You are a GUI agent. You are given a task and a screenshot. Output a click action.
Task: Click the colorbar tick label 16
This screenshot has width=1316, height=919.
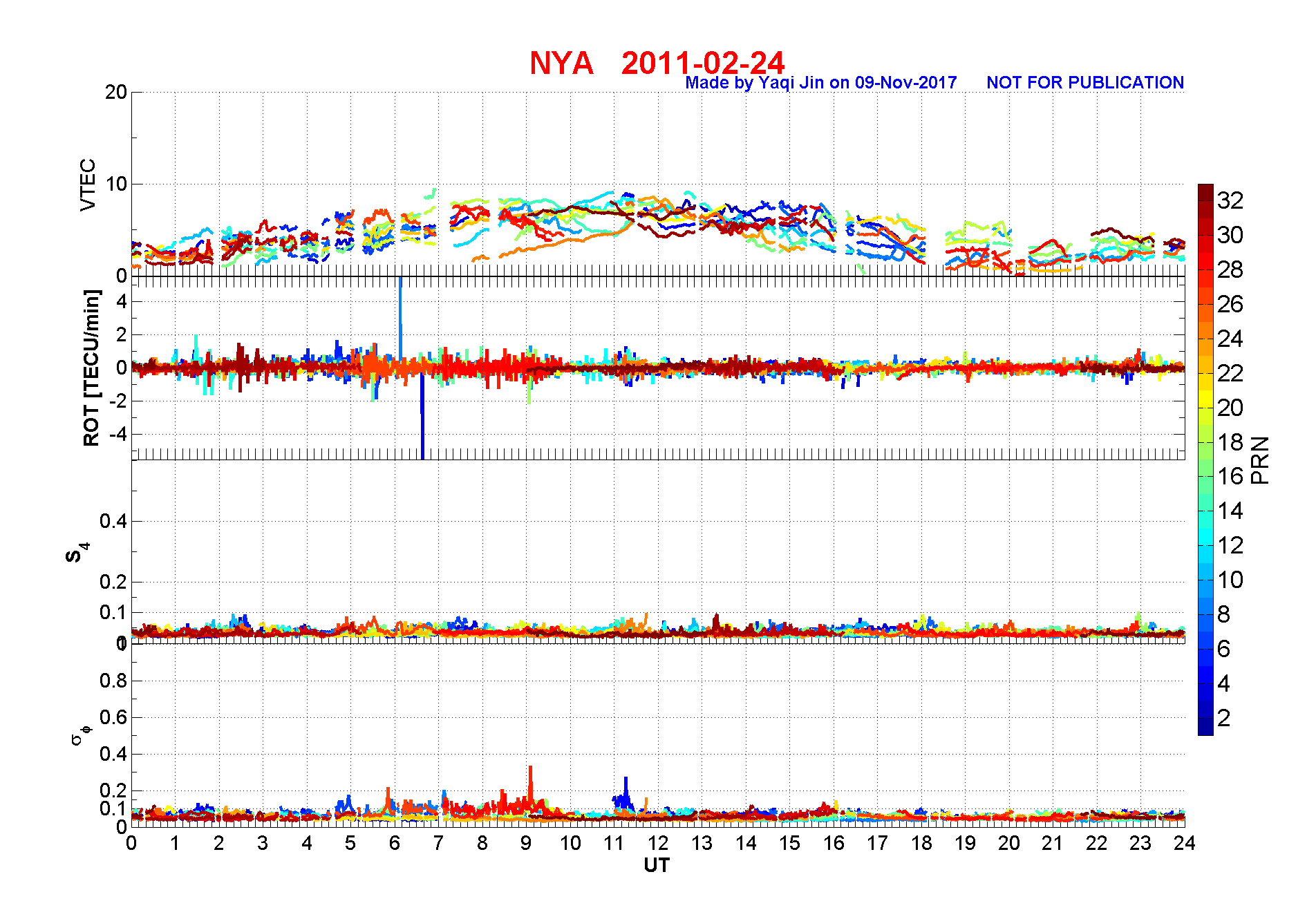click(x=1230, y=476)
